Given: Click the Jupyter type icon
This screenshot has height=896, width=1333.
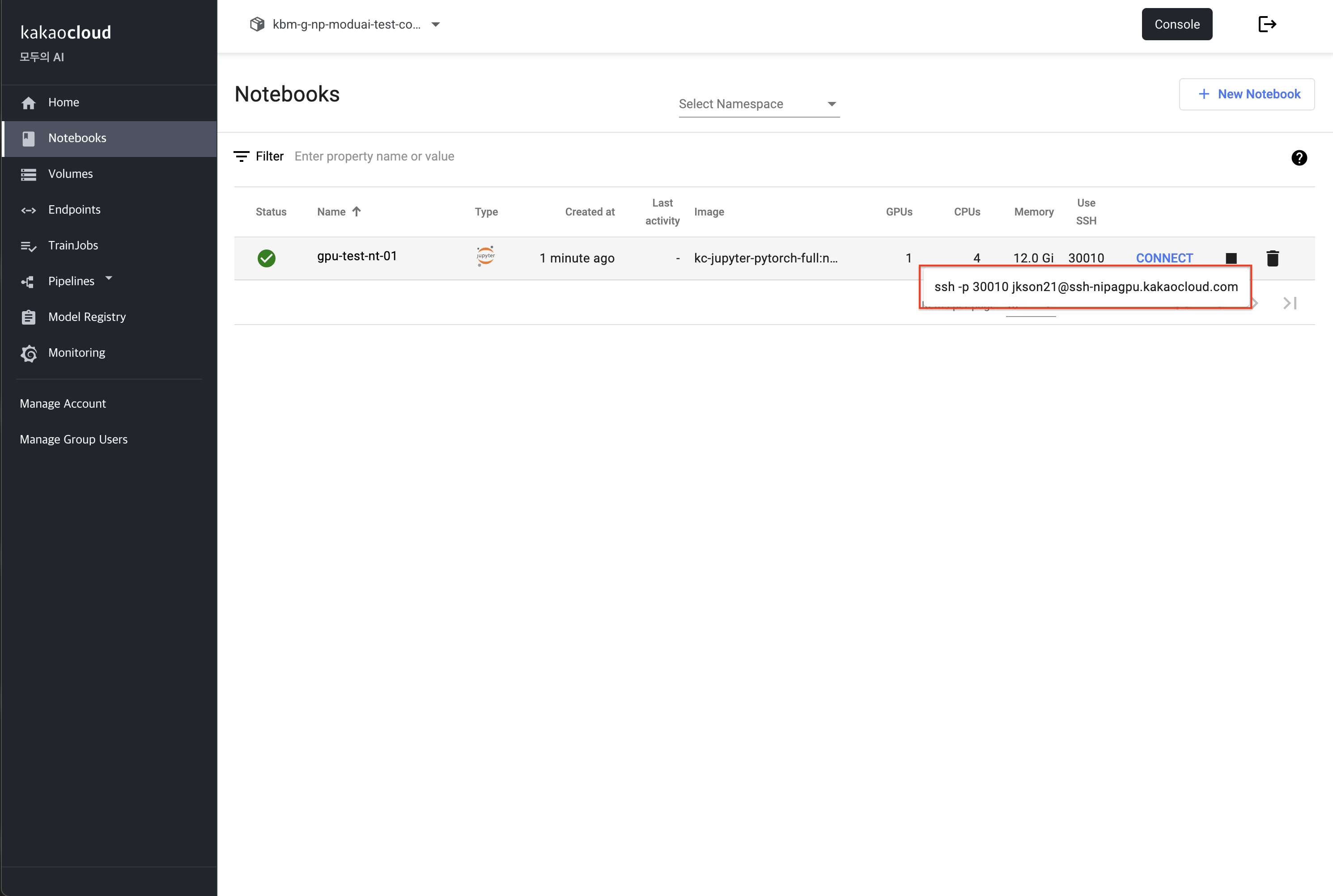Looking at the screenshot, I should coord(486,256).
